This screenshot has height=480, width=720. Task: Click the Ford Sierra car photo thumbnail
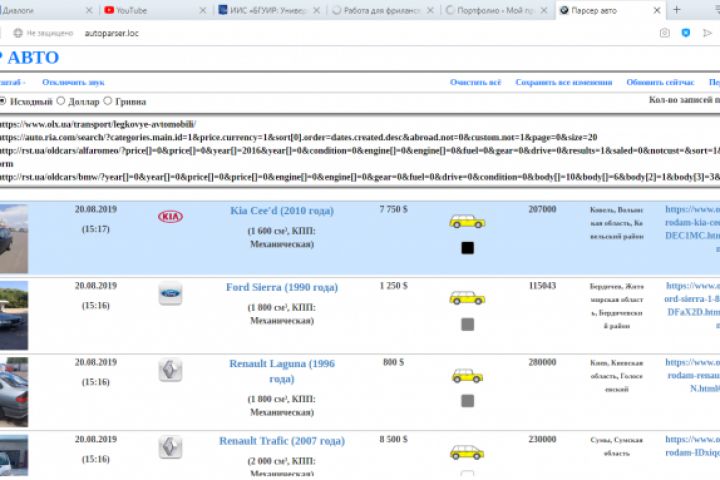pos(14,315)
